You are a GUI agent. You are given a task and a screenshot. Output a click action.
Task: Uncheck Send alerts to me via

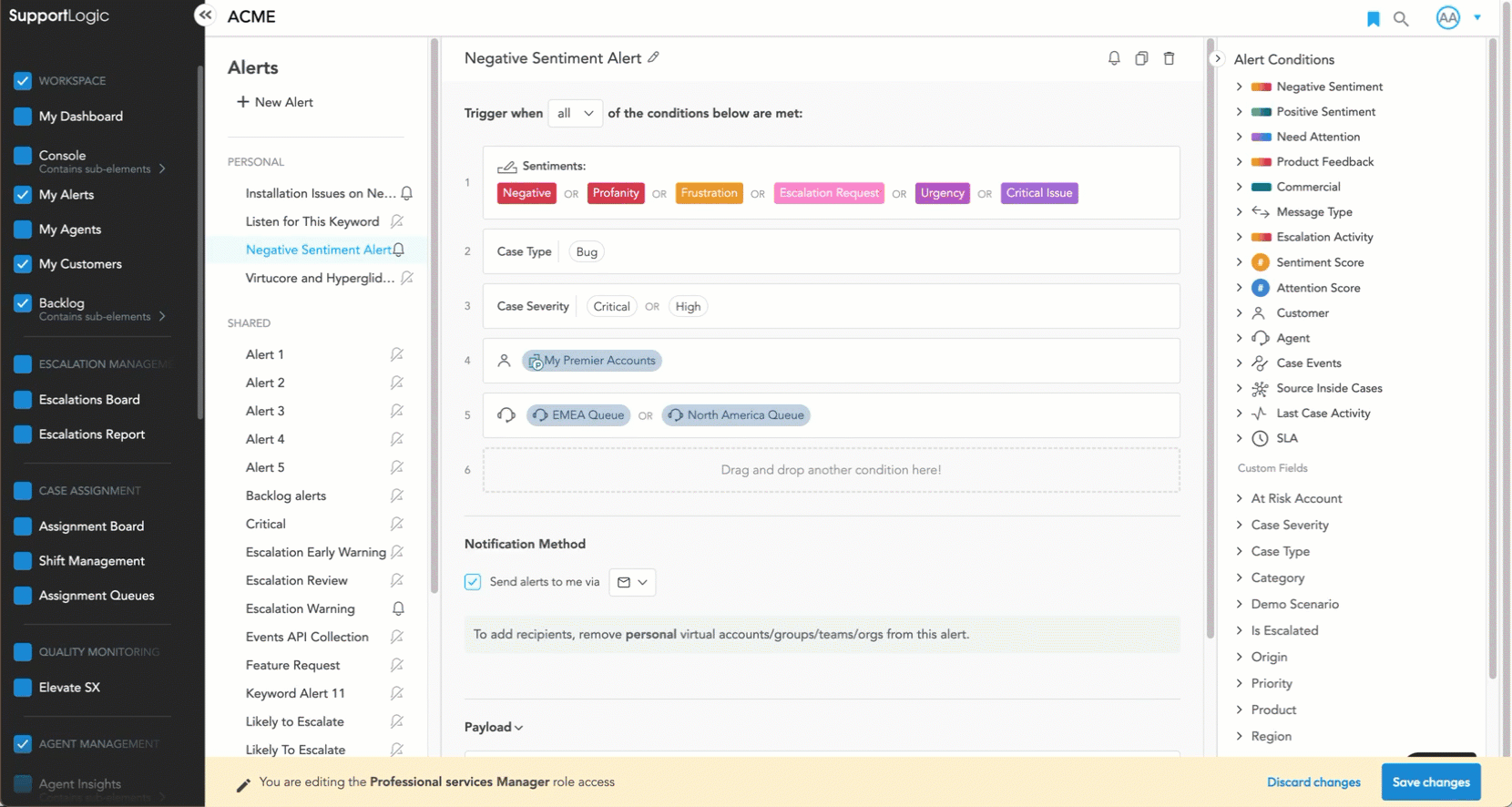pyautogui.click(x=473, y=582)
